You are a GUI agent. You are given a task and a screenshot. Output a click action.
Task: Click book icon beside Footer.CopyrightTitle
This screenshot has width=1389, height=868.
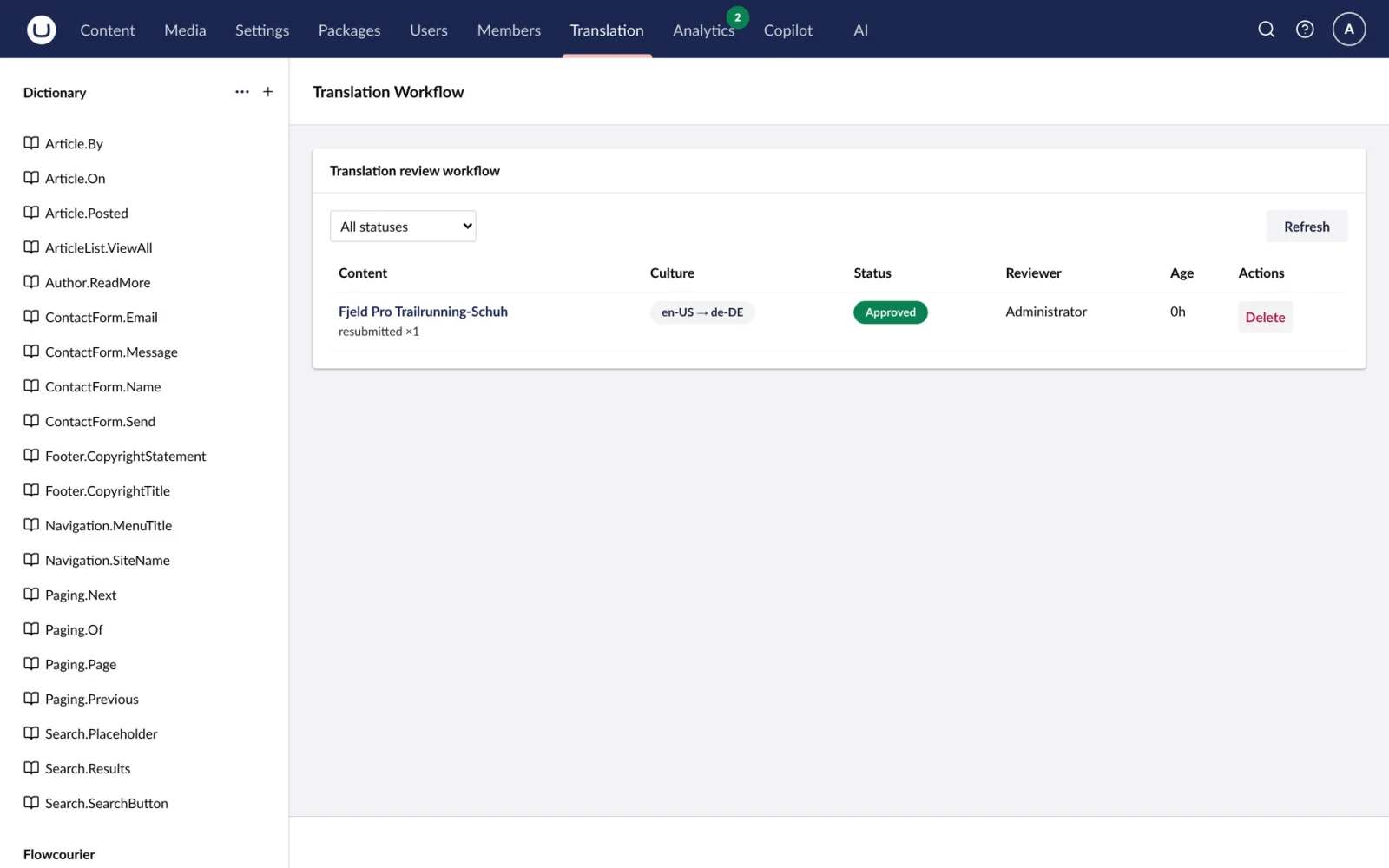coord(31,490)
